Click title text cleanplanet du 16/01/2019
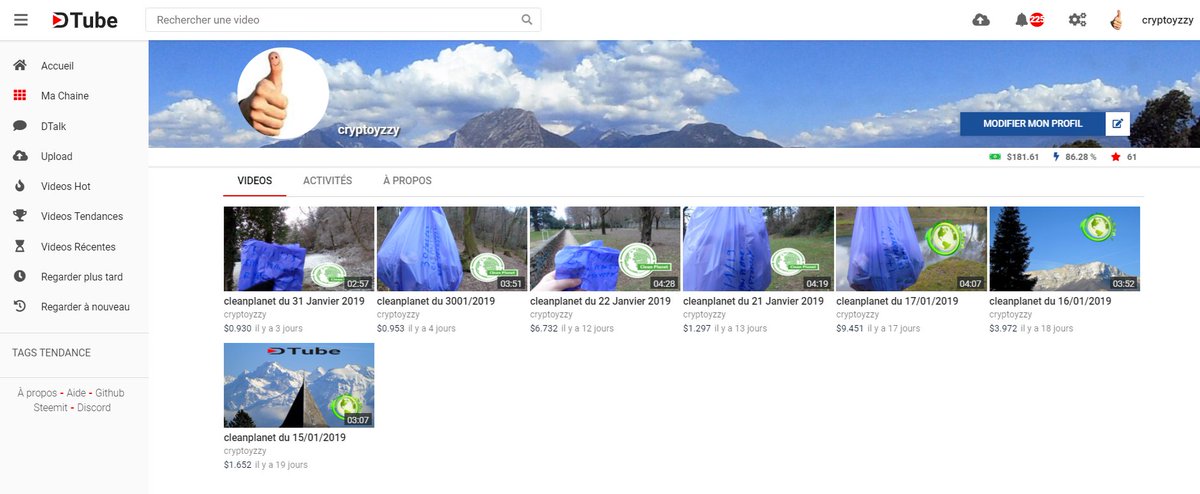The image size is (1200, 494). [x=1050, y=301]
